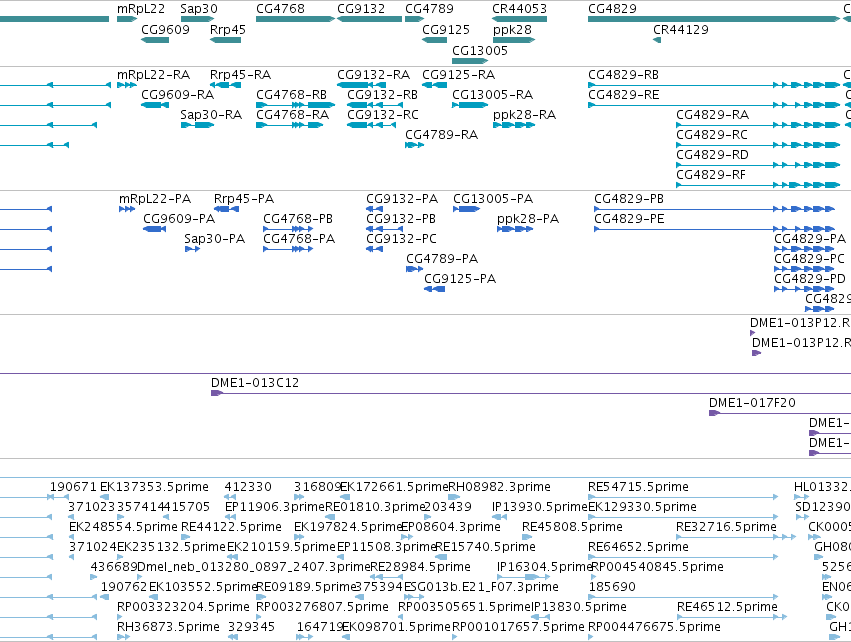Click the CG4789-RA transcript label

coord(442,135)
